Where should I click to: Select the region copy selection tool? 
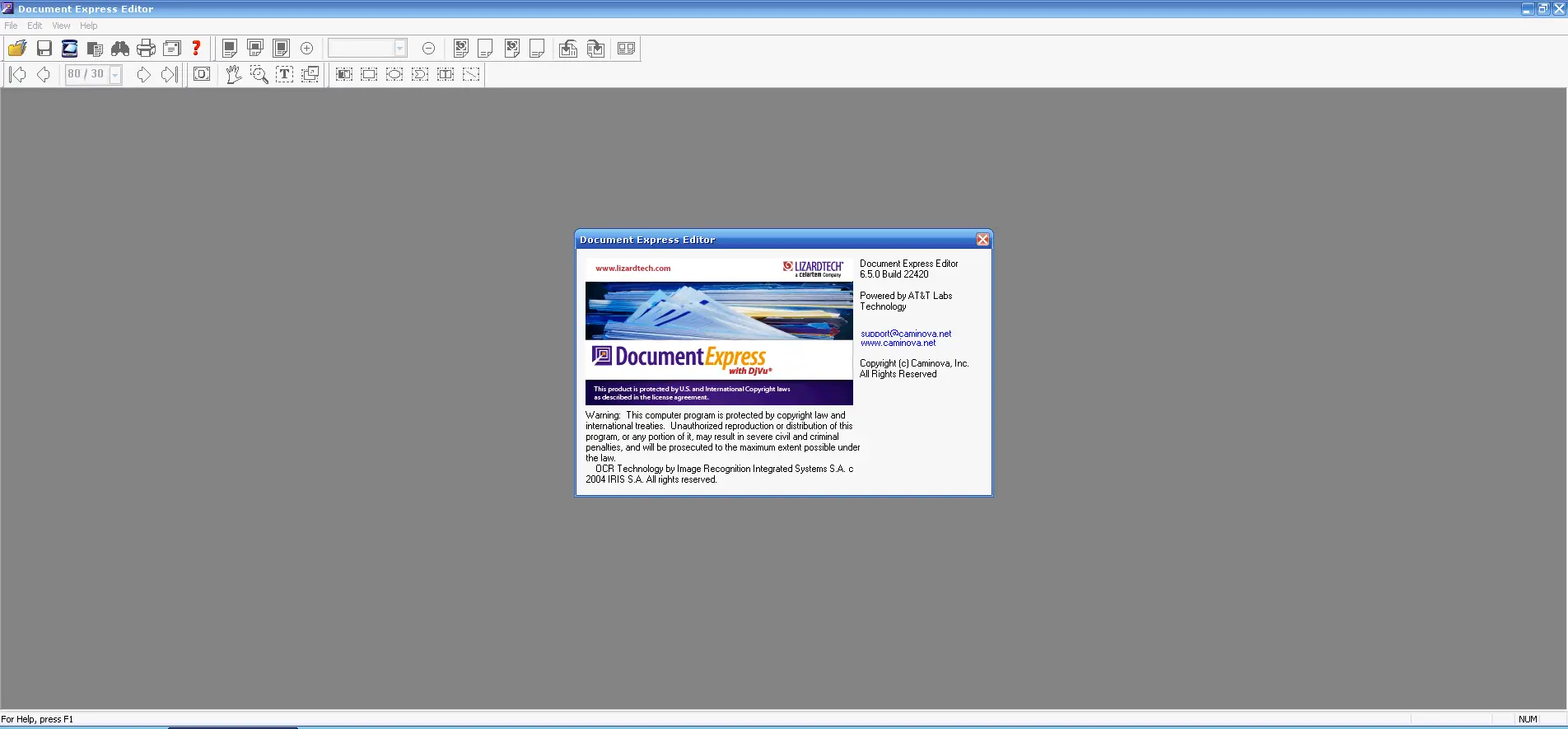(310, 75)
